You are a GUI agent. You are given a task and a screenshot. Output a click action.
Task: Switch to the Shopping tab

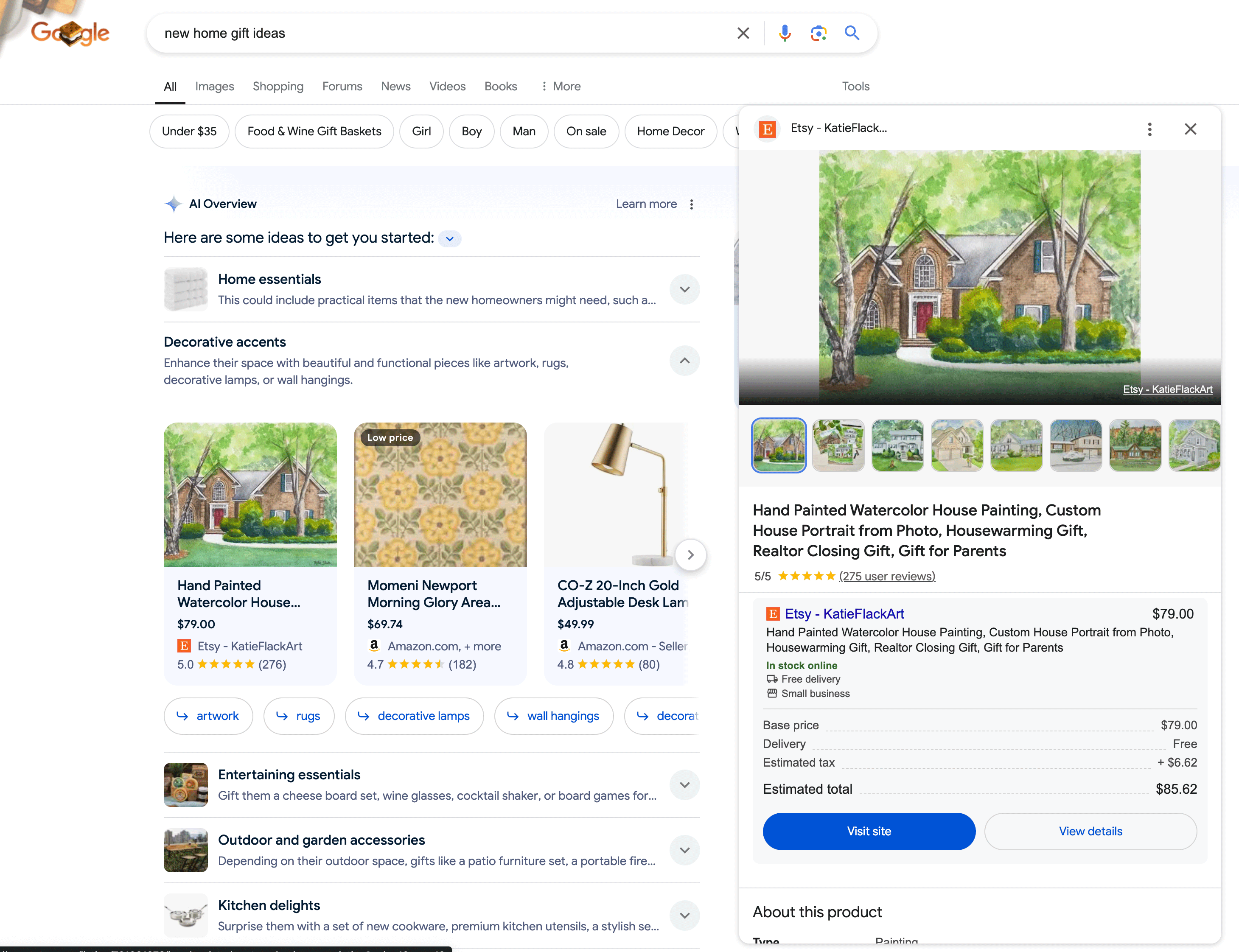(278, 86)
